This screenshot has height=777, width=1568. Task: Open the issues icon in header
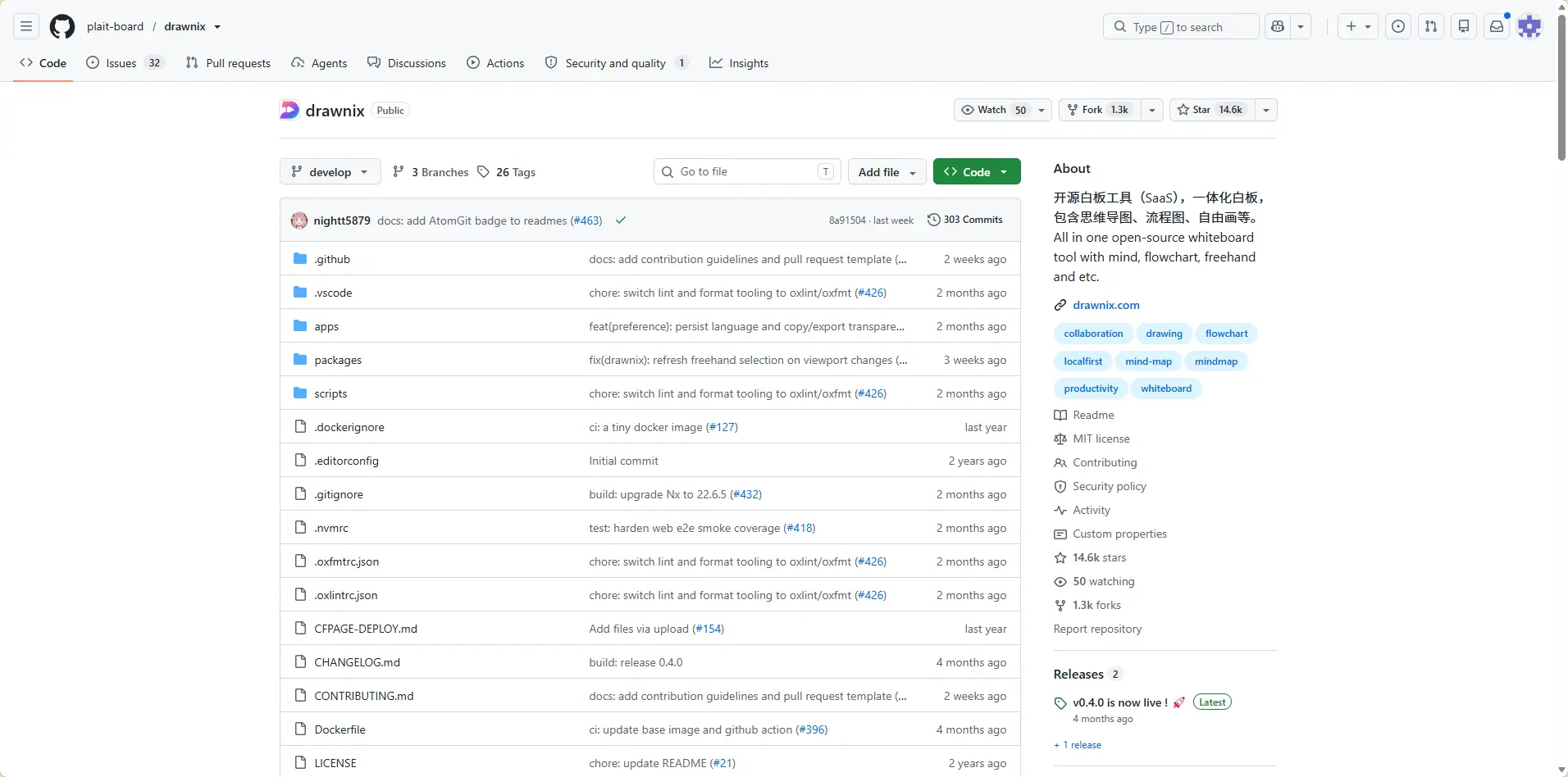click(x=1398, y=27)
